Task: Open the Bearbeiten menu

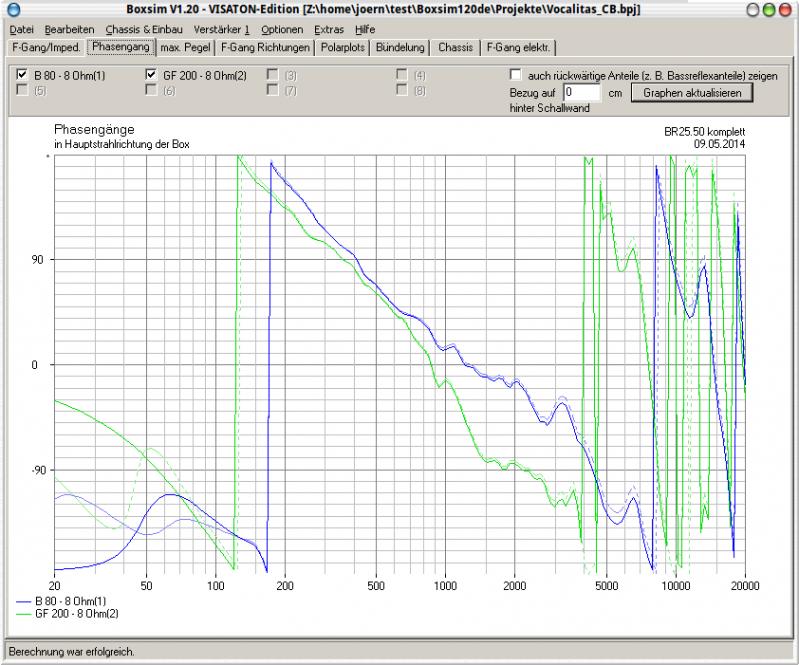Action: 68,30
